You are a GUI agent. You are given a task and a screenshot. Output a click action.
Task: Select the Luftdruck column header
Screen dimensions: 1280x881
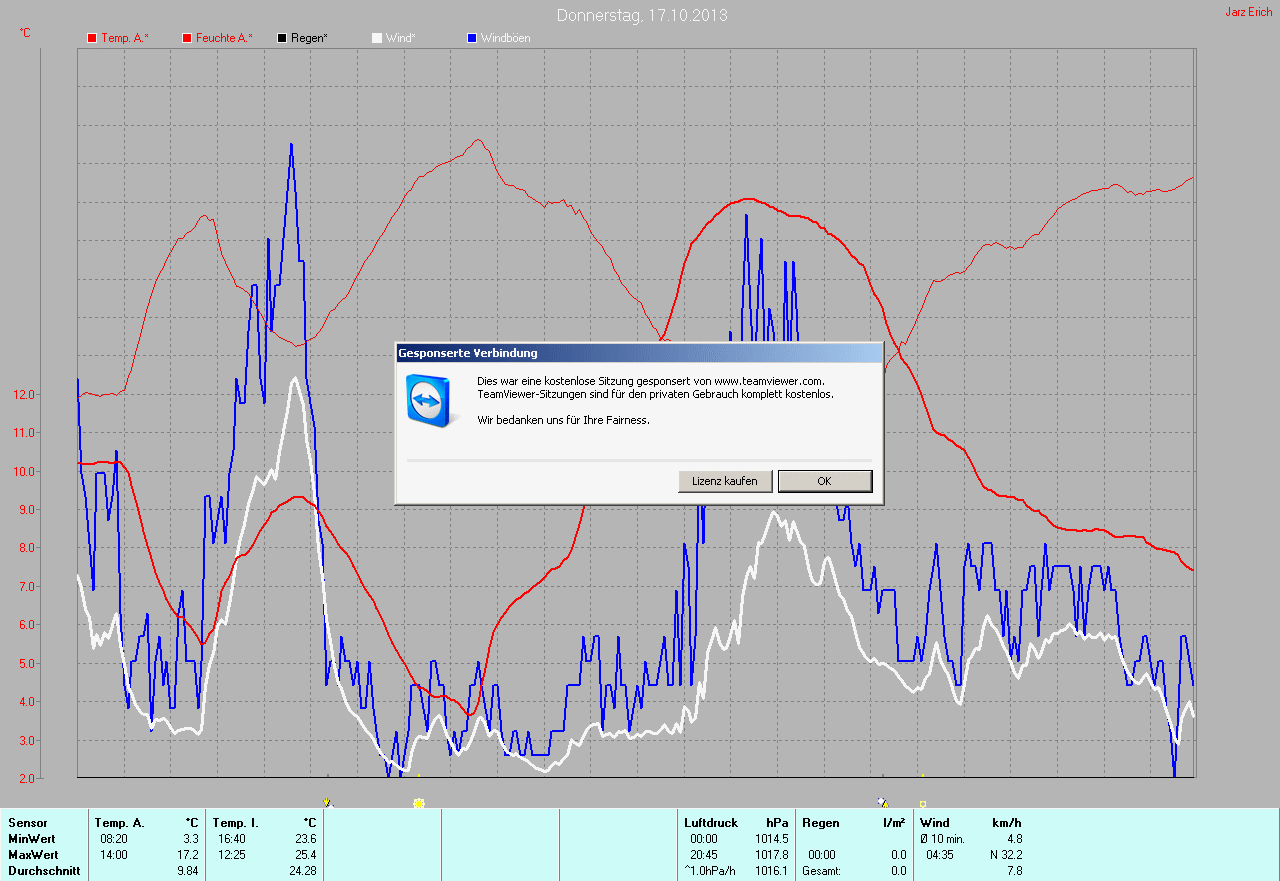coord(708,823)
